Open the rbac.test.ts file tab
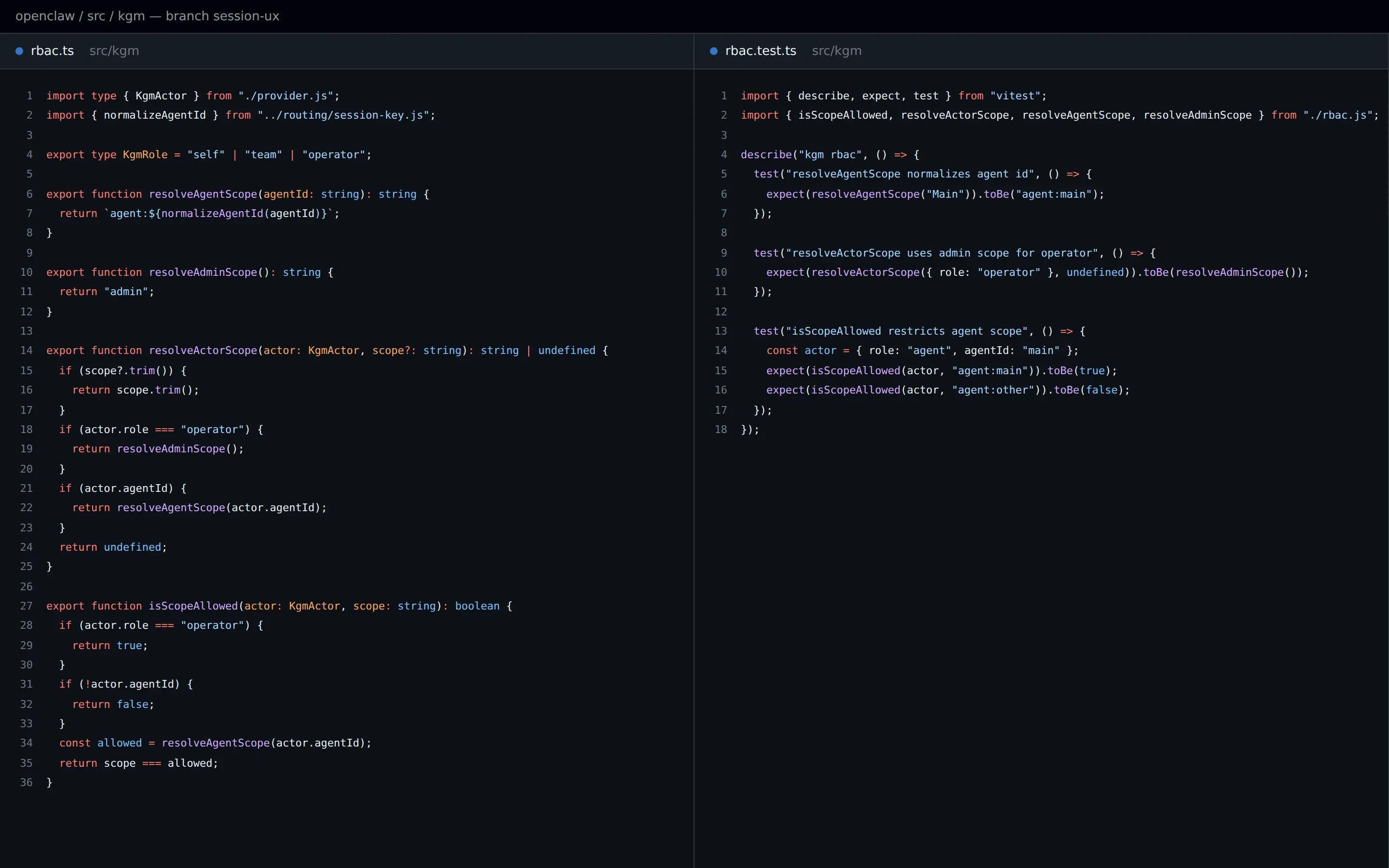The width and height of the screenshot is (1389, 868). (761, 51)
